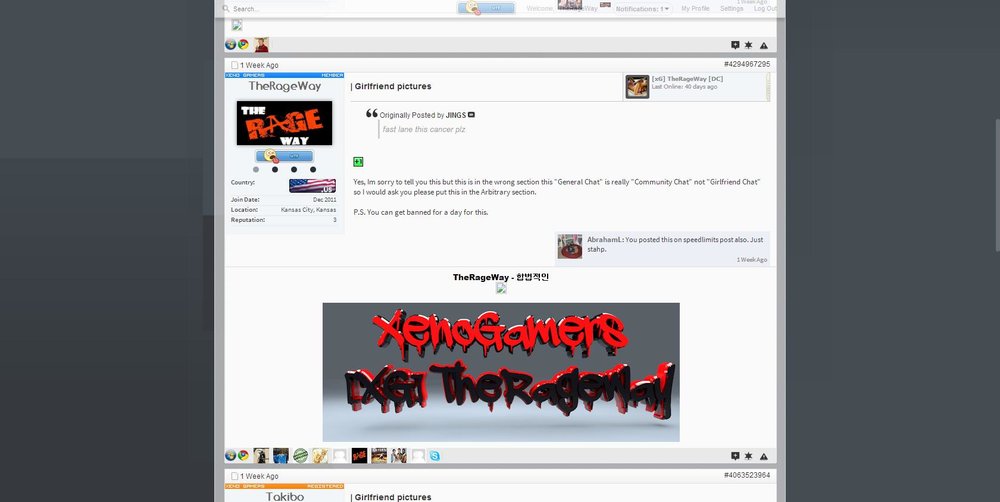1000x502 pixels.
Task: Click the view-post icon next to JINGS
Action: click(471, 115)
